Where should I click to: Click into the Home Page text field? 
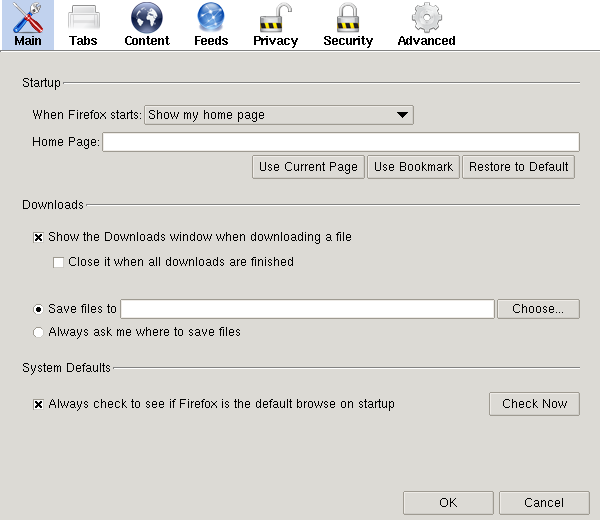(x=341, y=142)
